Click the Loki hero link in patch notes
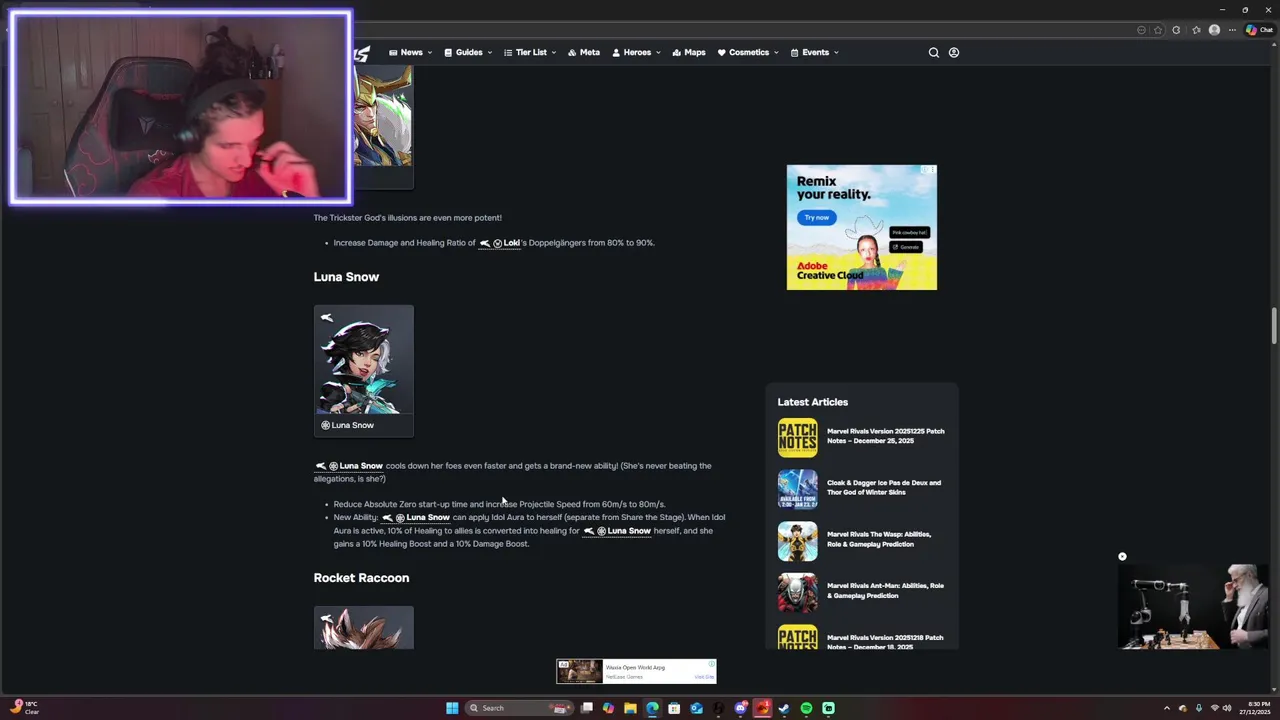The height and width of the screenshot is (720, 1280). click(500, 243)
